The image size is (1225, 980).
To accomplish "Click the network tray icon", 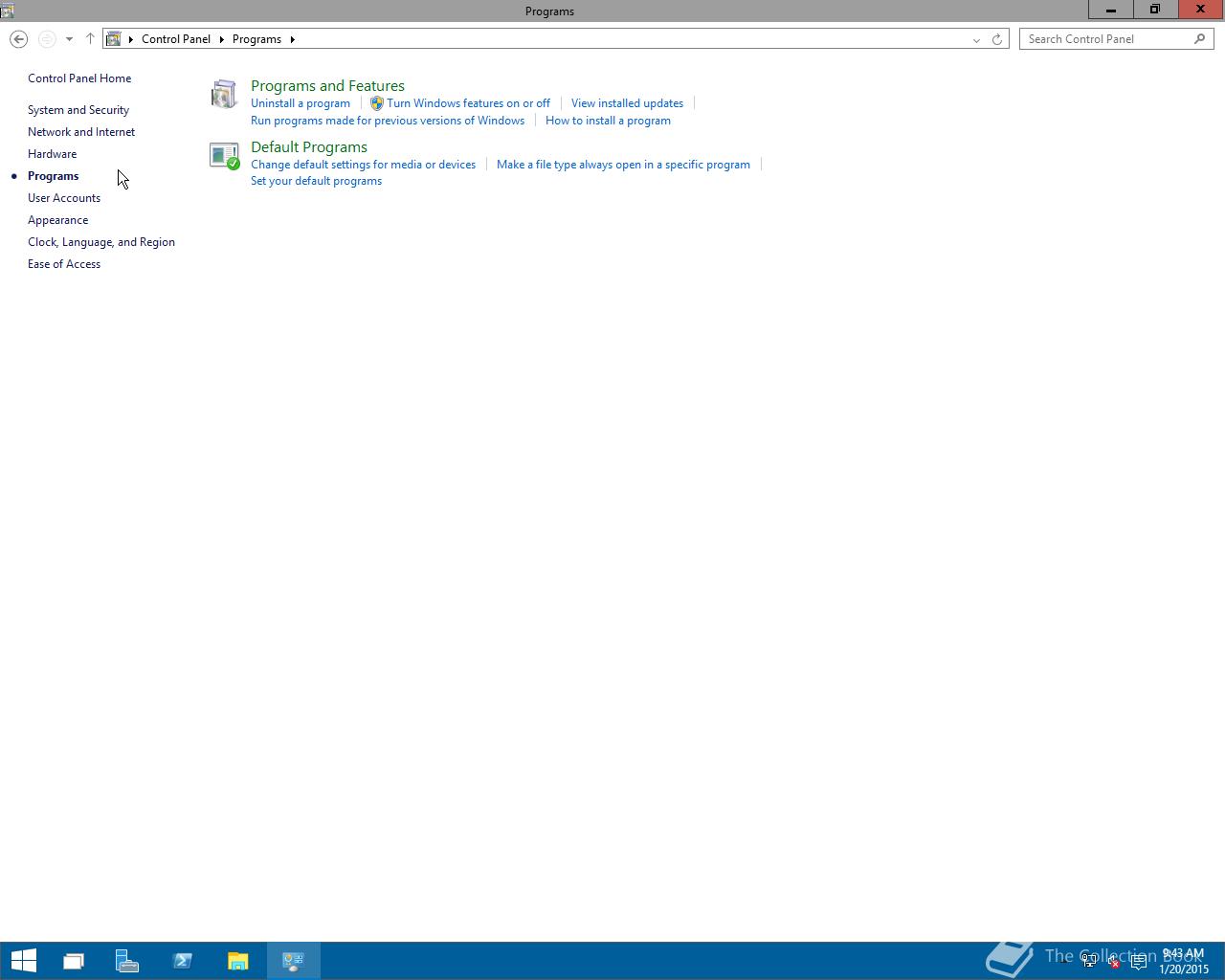I will tap(1089, 962).
